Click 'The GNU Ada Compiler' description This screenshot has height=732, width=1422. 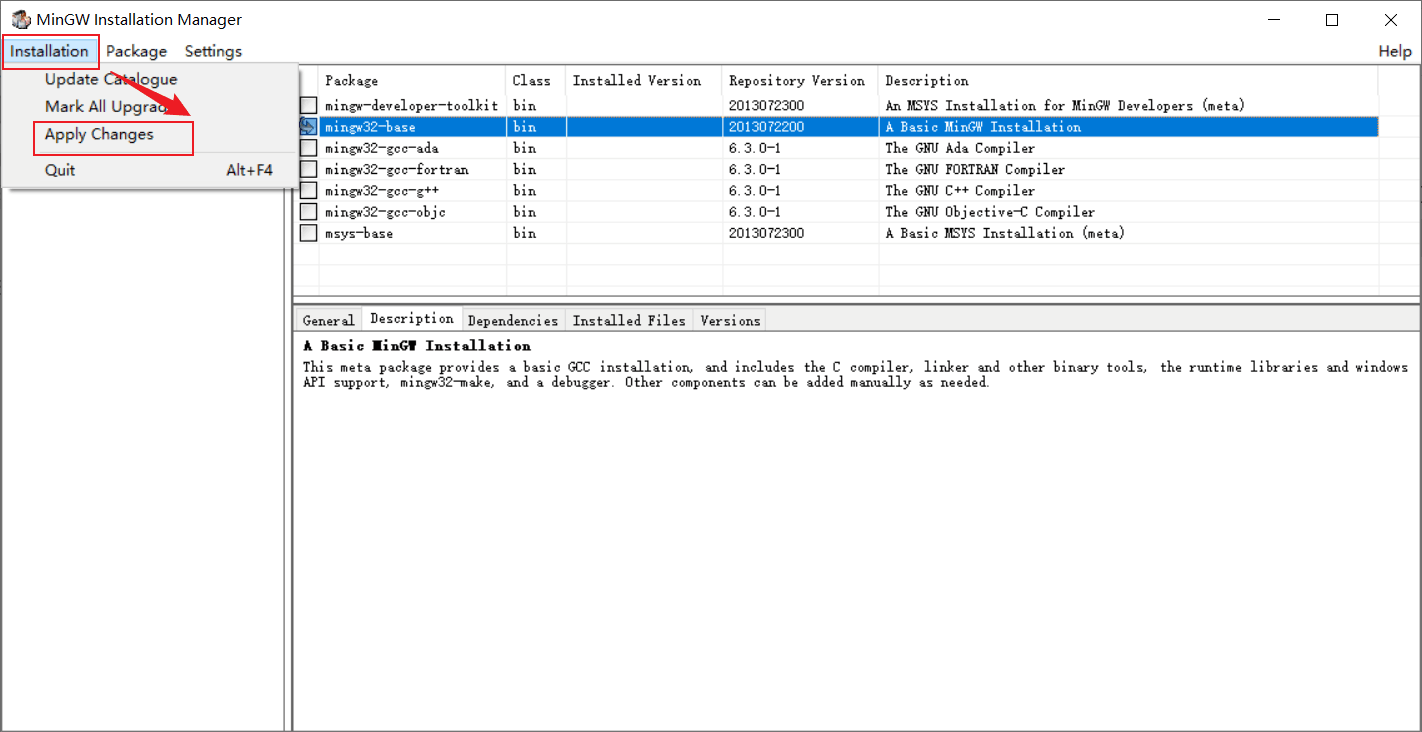[960, 148]
